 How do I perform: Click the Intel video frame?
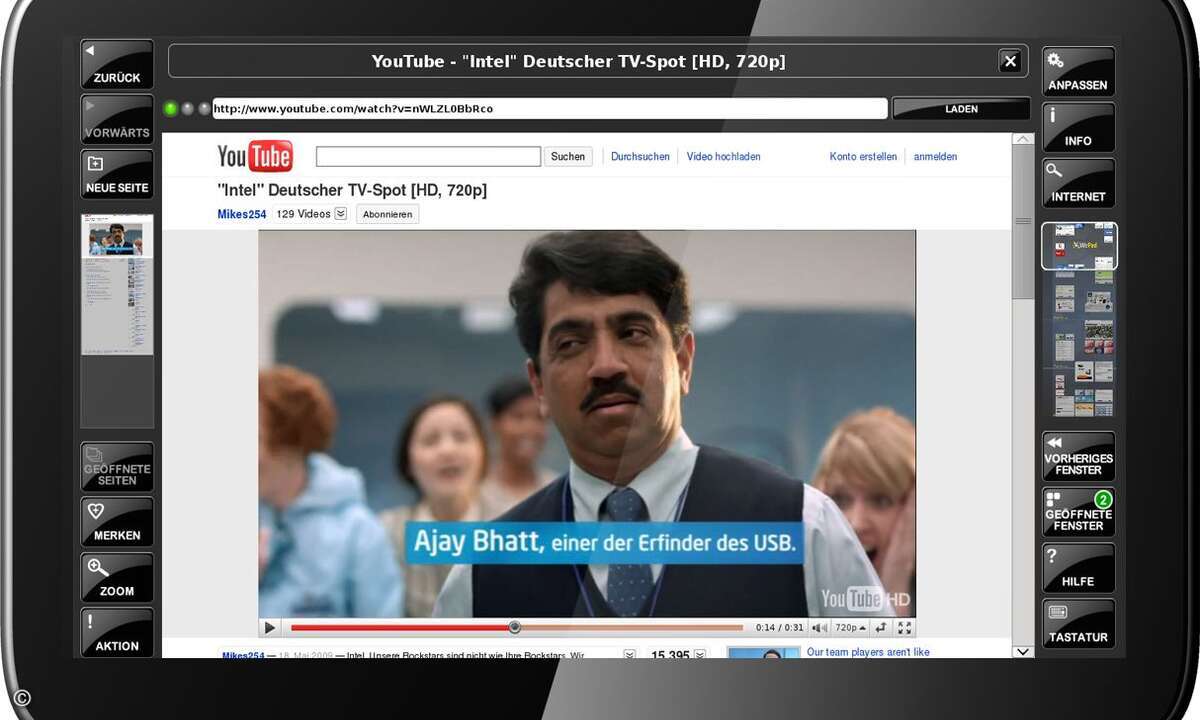(587, 424)
